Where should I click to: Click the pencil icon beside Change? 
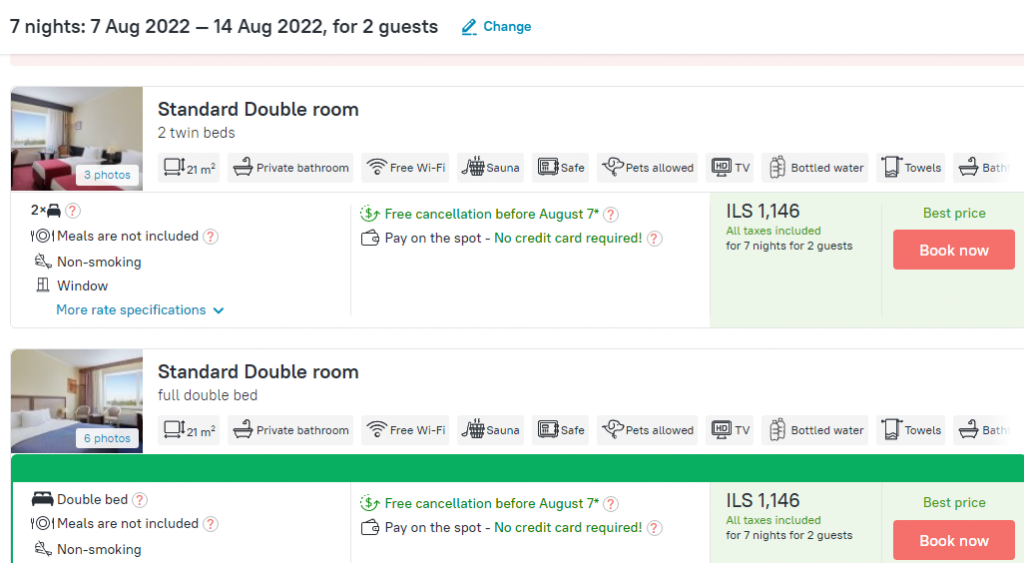pyautogui.click(x=469, y=28)
